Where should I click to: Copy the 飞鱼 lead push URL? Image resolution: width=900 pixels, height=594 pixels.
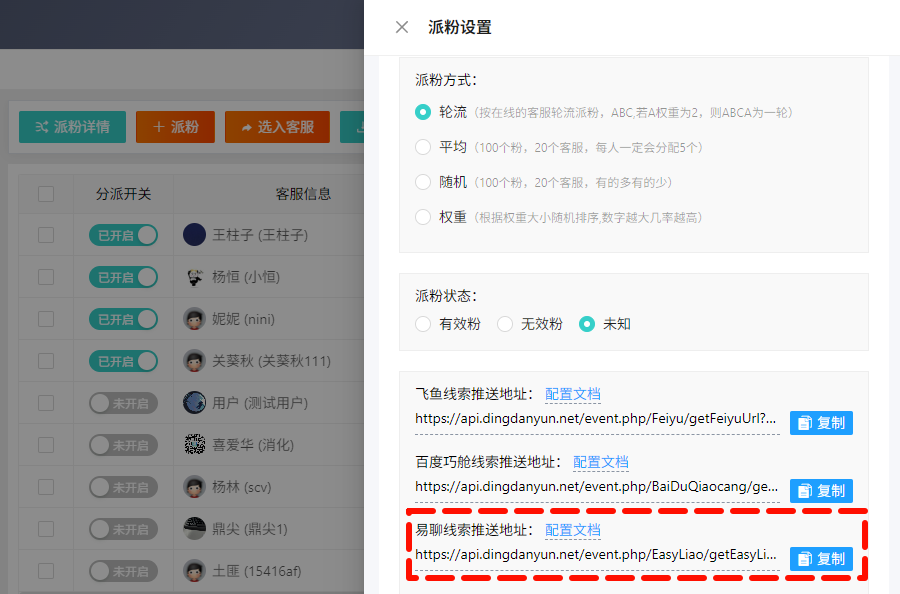tap(821, 423)
